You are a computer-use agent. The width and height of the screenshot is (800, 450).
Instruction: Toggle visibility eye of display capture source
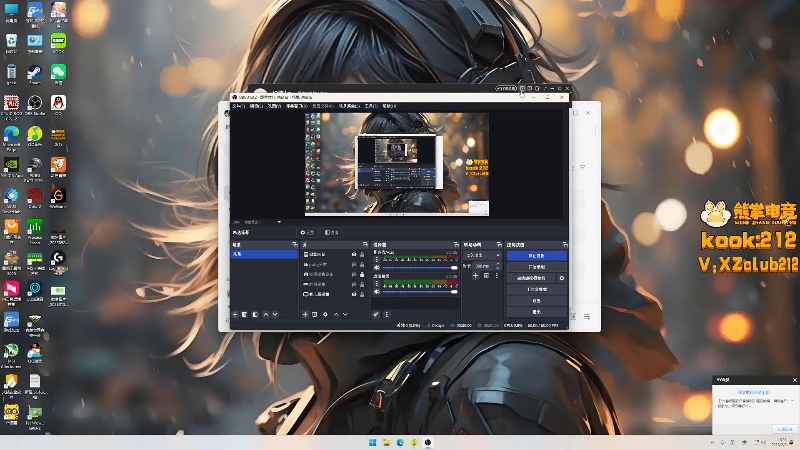[354, 294]
